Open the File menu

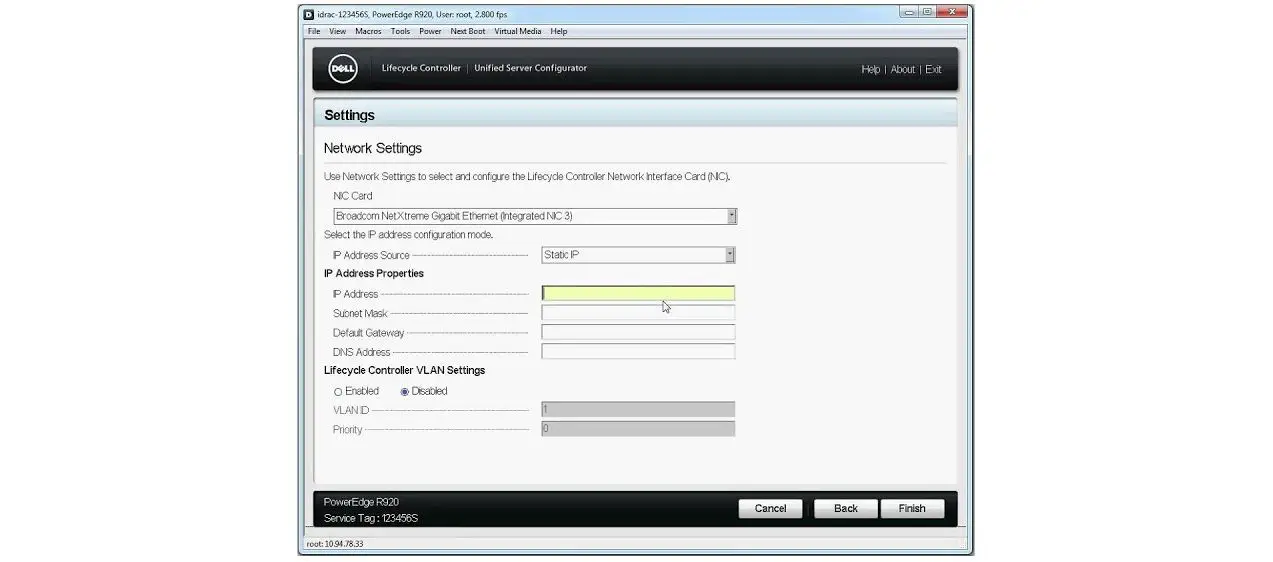pyautogui.click(x=314, y=31)
